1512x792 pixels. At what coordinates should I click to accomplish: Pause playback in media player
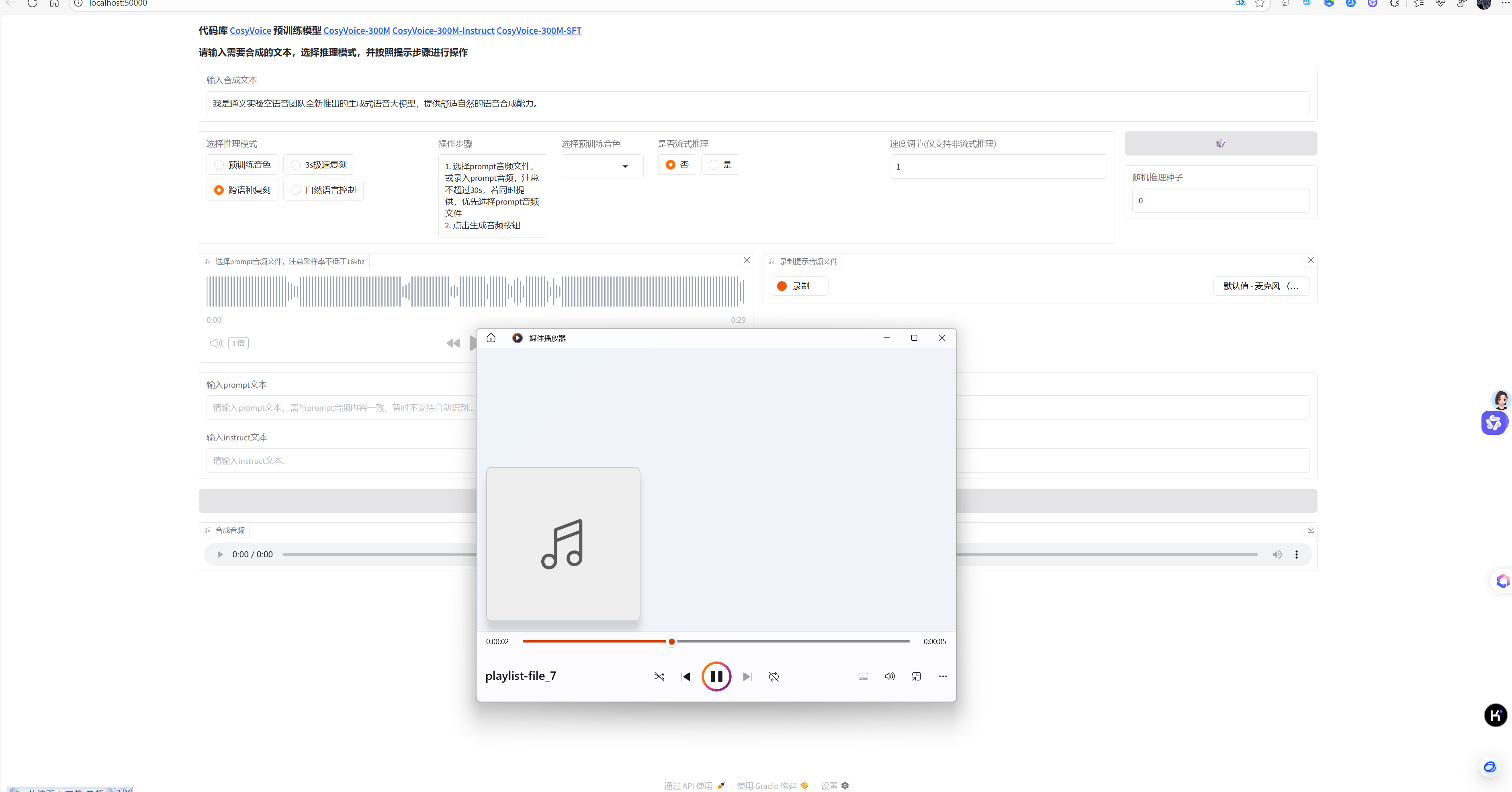click(x=716, y=676)
